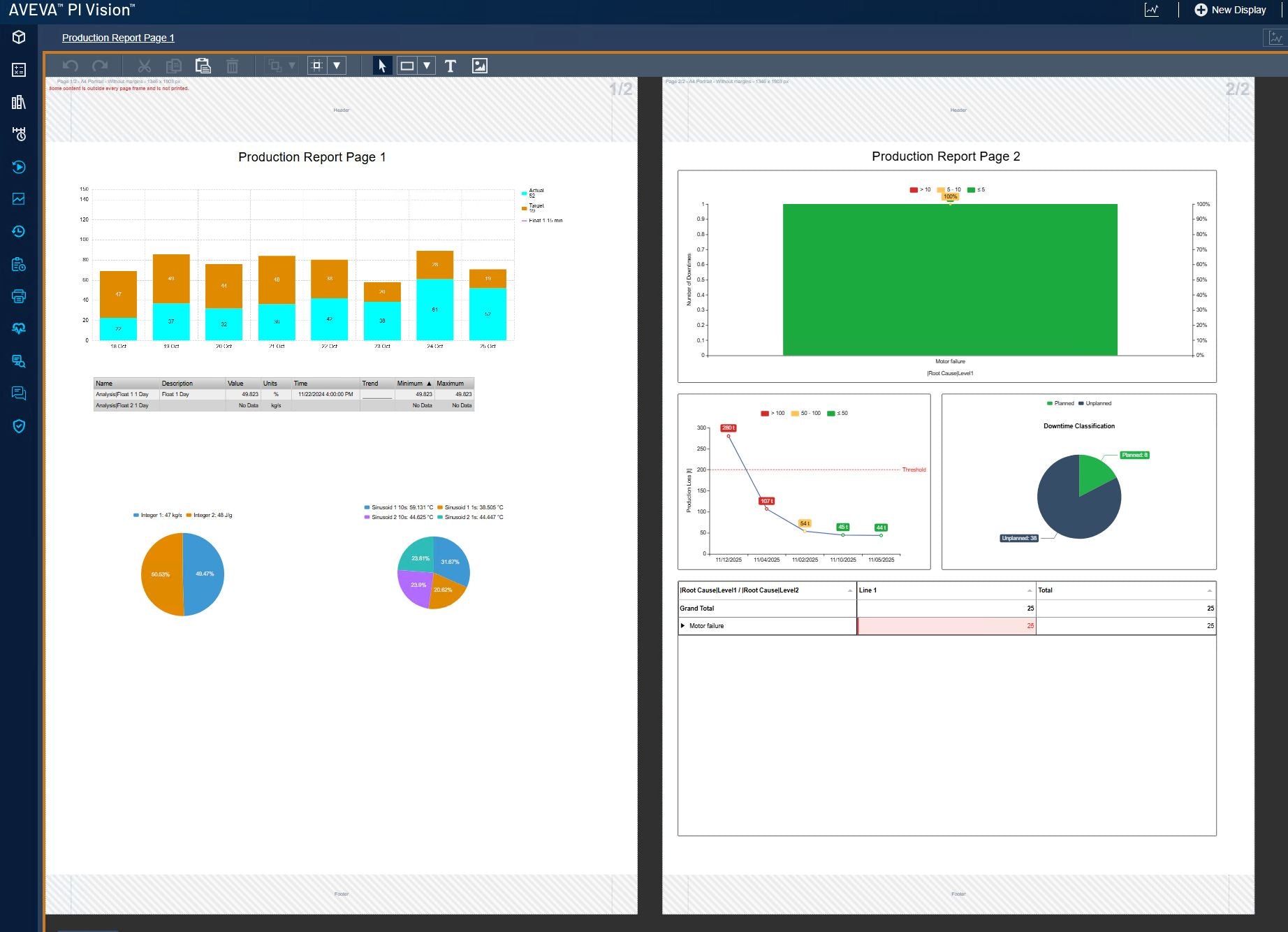Viewport: 1288px width, 932px height.
Task: Click the search display sidebar icon
Action: point(19,361)
